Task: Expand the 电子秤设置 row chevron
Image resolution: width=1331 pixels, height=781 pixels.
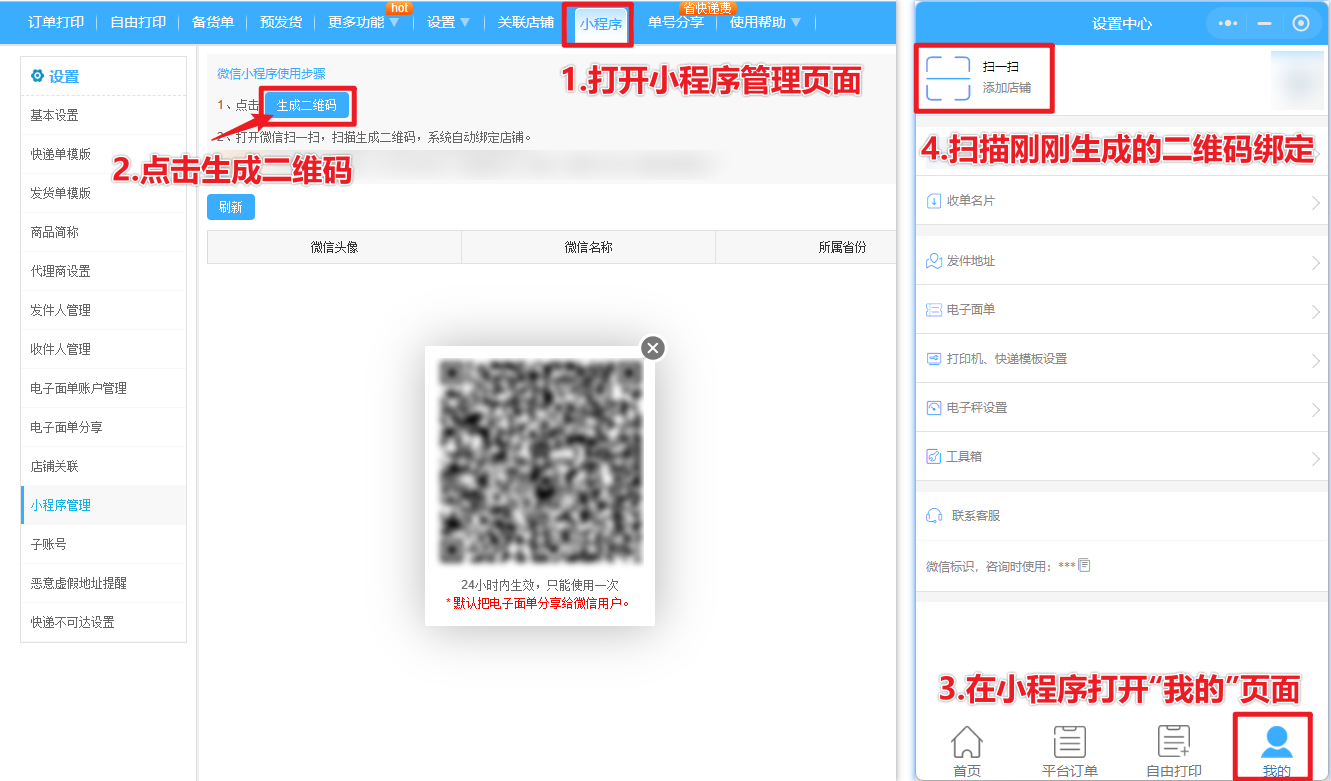Action: tap(1315, 410)
